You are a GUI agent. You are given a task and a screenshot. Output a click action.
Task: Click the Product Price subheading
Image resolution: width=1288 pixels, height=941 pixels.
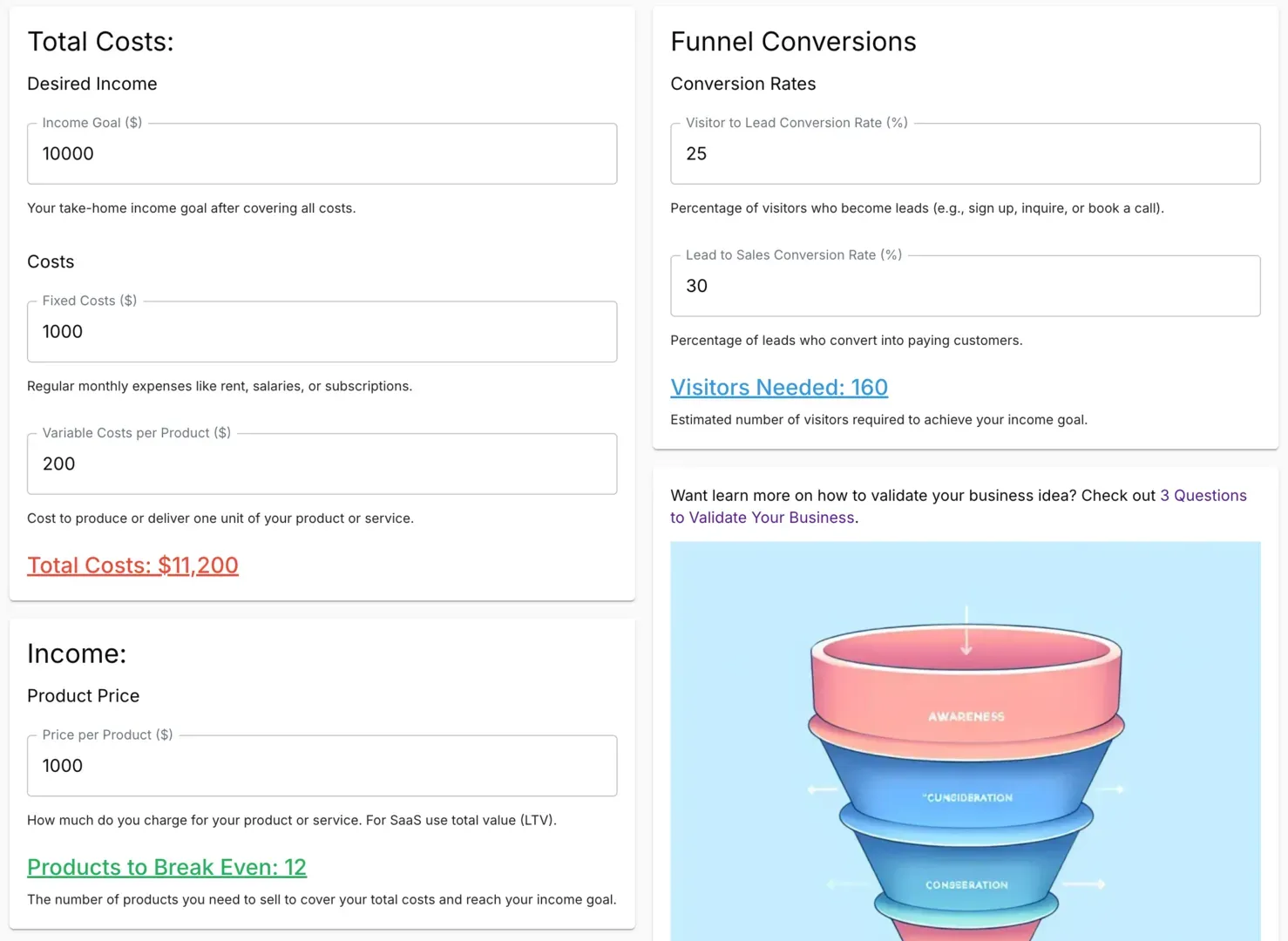click(x=83, y=695)
